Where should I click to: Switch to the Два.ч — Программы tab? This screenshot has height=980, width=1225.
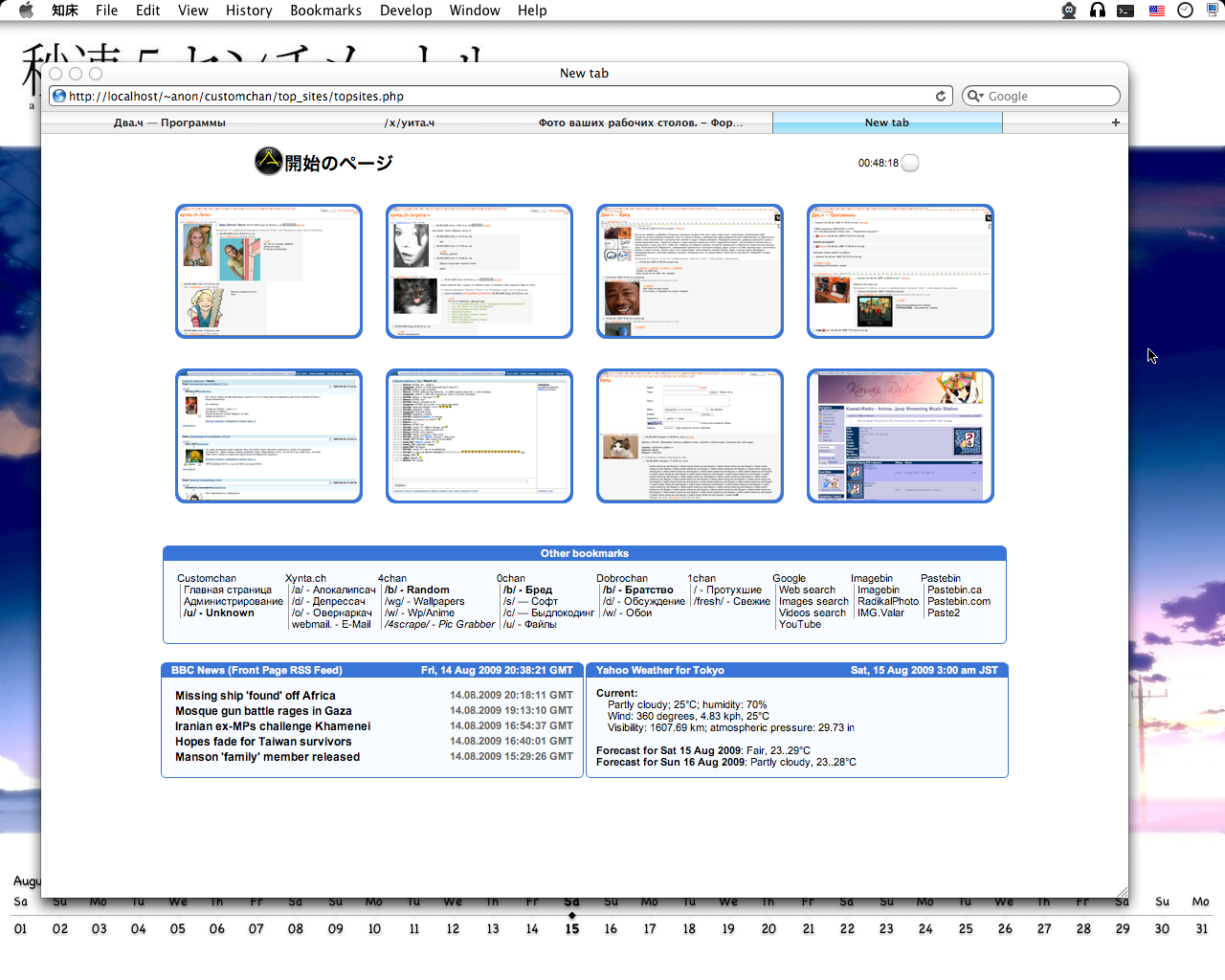point(169,122)
